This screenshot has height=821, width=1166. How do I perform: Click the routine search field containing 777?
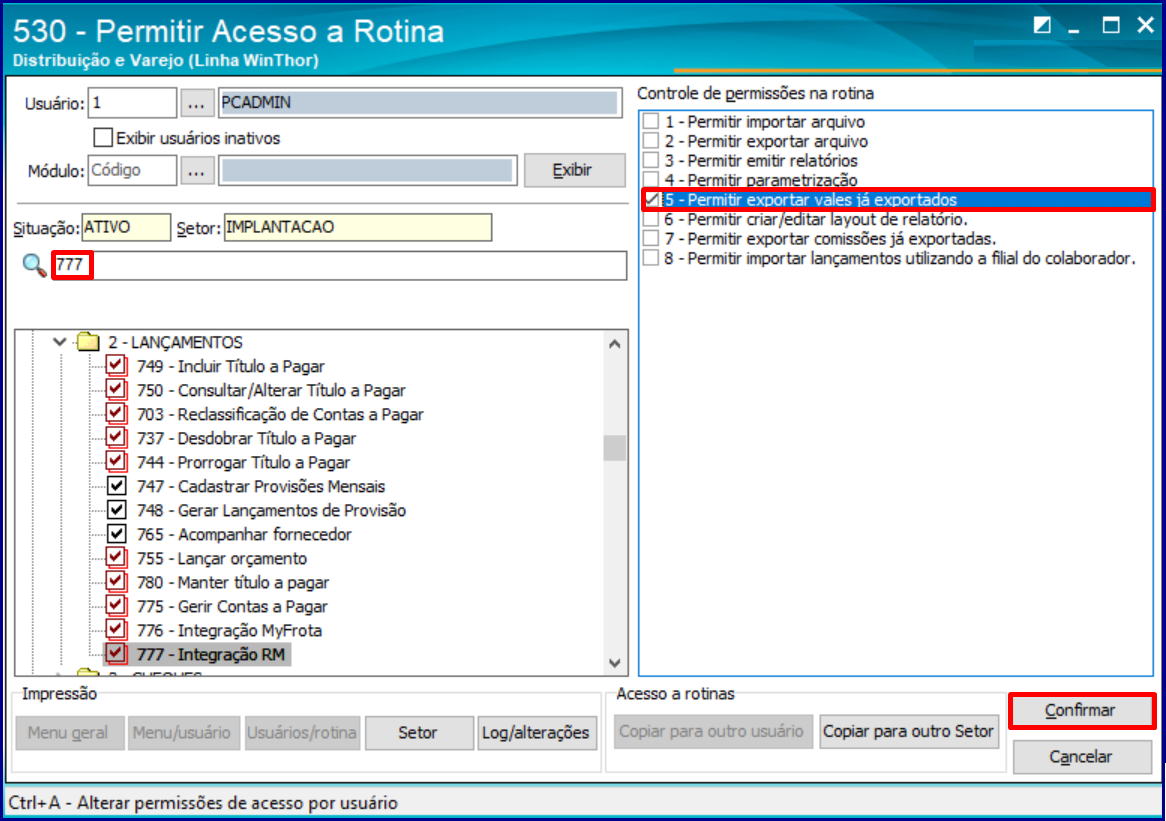pyautogui.click(x=341, y=265)
